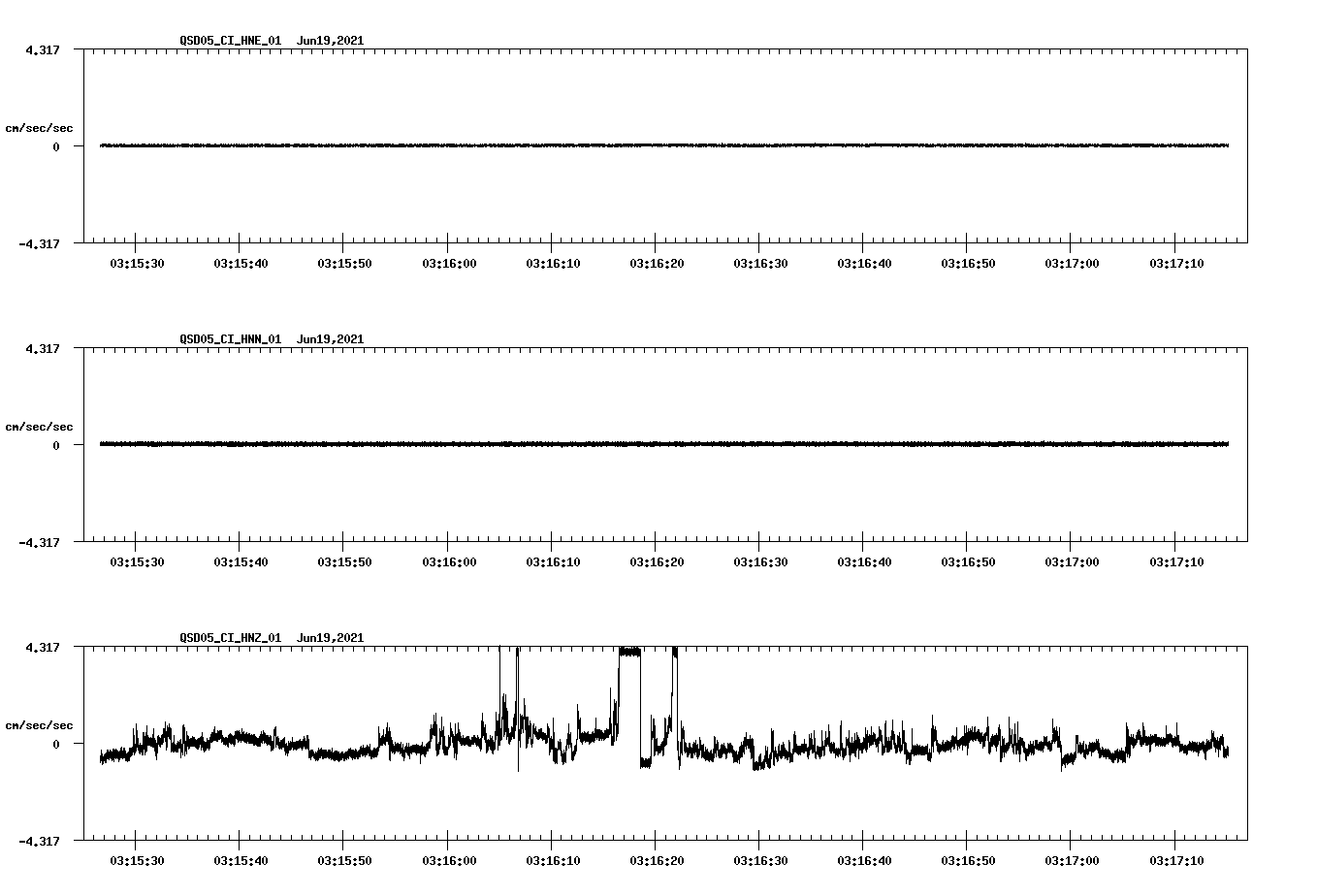Click the -4.317 lower limit of HNE plot
The width and height of the screenshot is (1317, 896).
coord(39,243)
